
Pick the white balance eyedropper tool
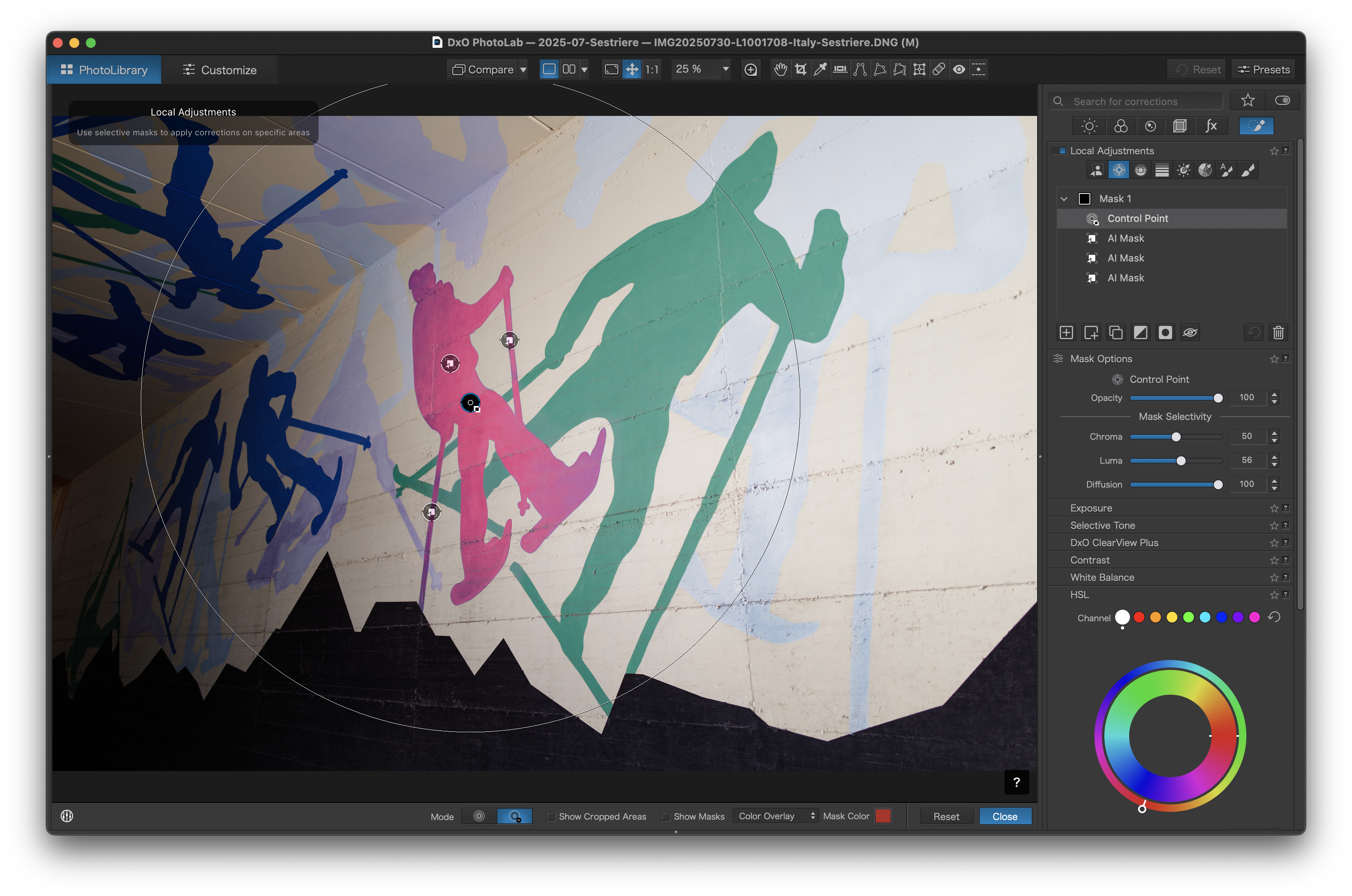tap(820, 70)
